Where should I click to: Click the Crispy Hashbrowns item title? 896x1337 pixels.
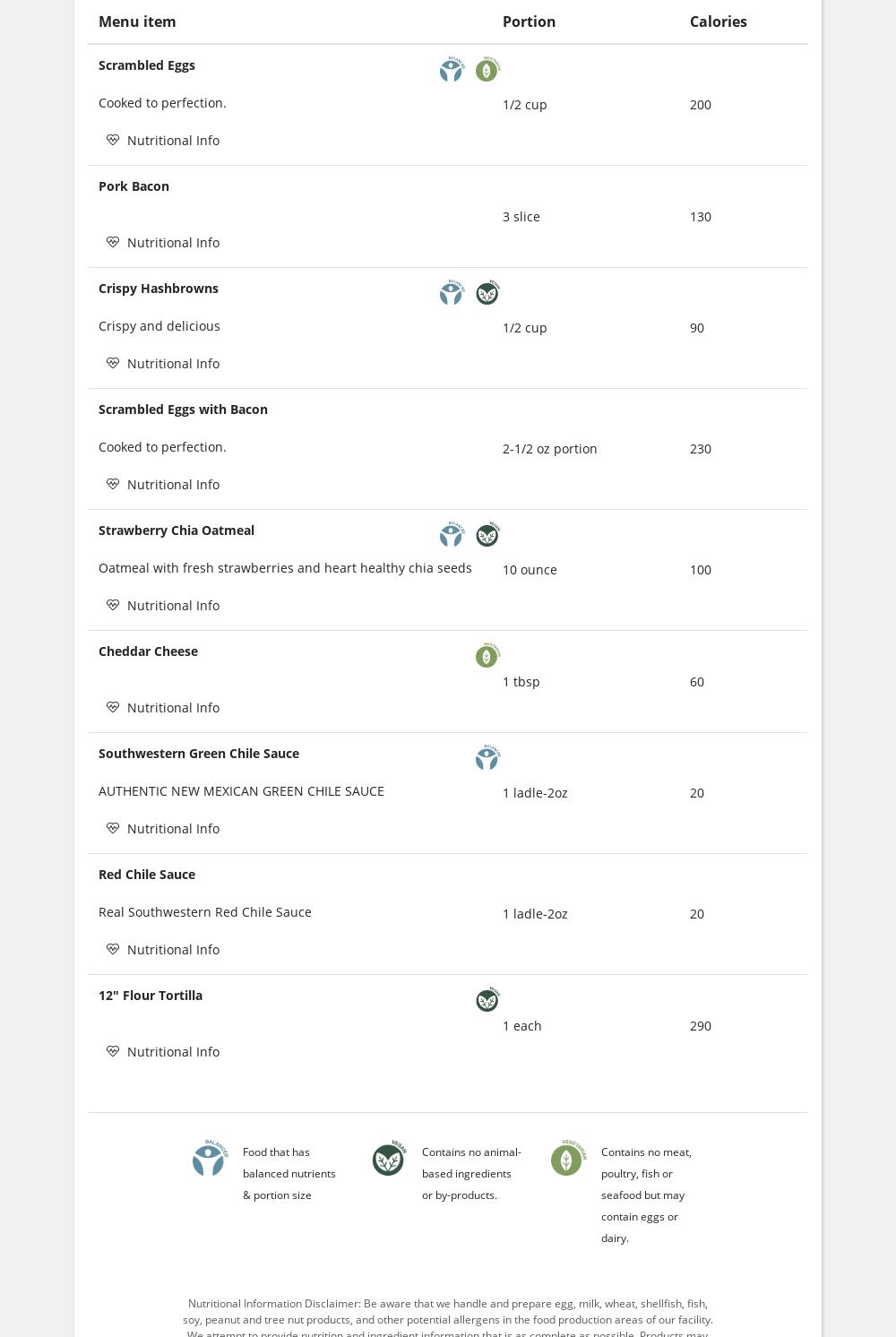pyautogui.click(x=159, y=289)
